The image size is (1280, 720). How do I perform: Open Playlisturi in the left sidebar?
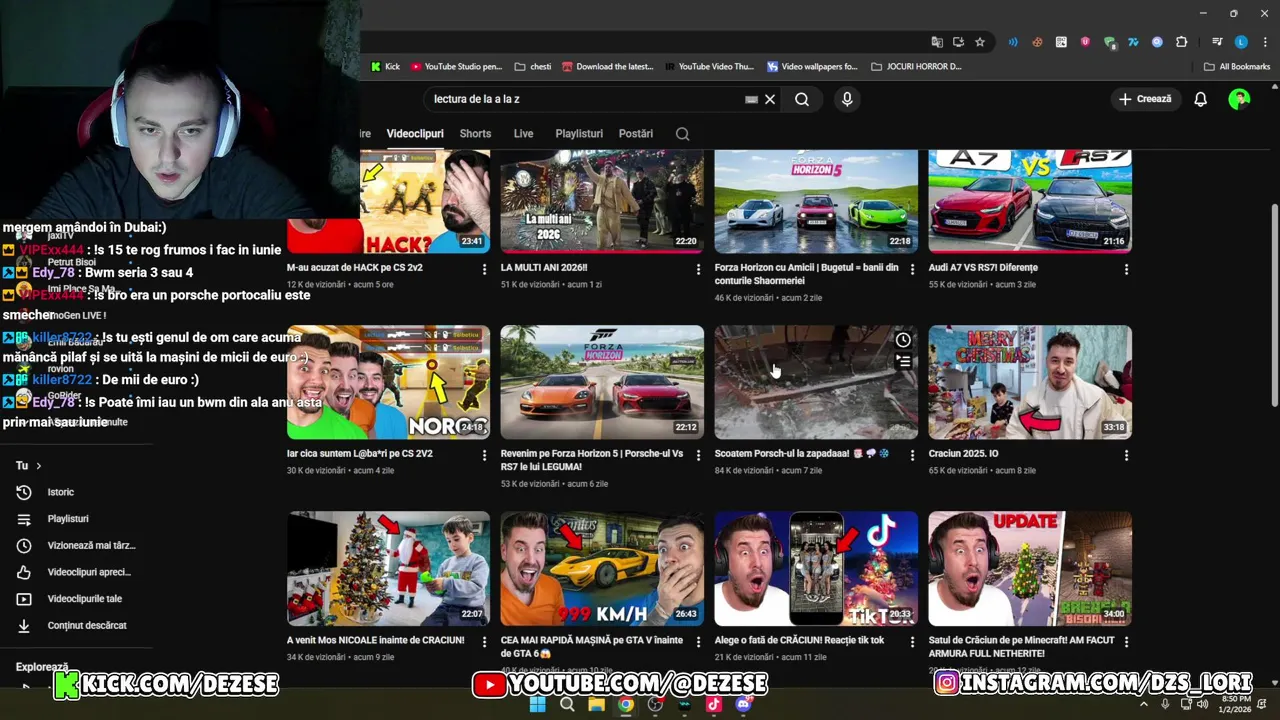[68, 519]
